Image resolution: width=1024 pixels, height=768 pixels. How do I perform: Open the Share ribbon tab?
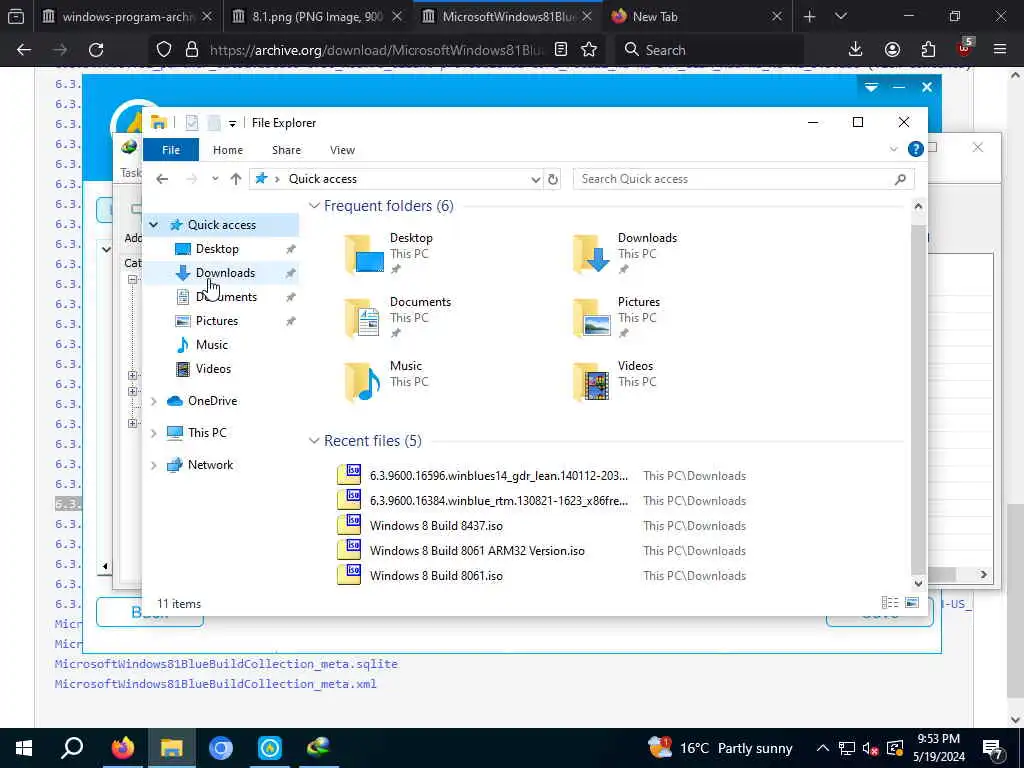(x=287, y=150)
